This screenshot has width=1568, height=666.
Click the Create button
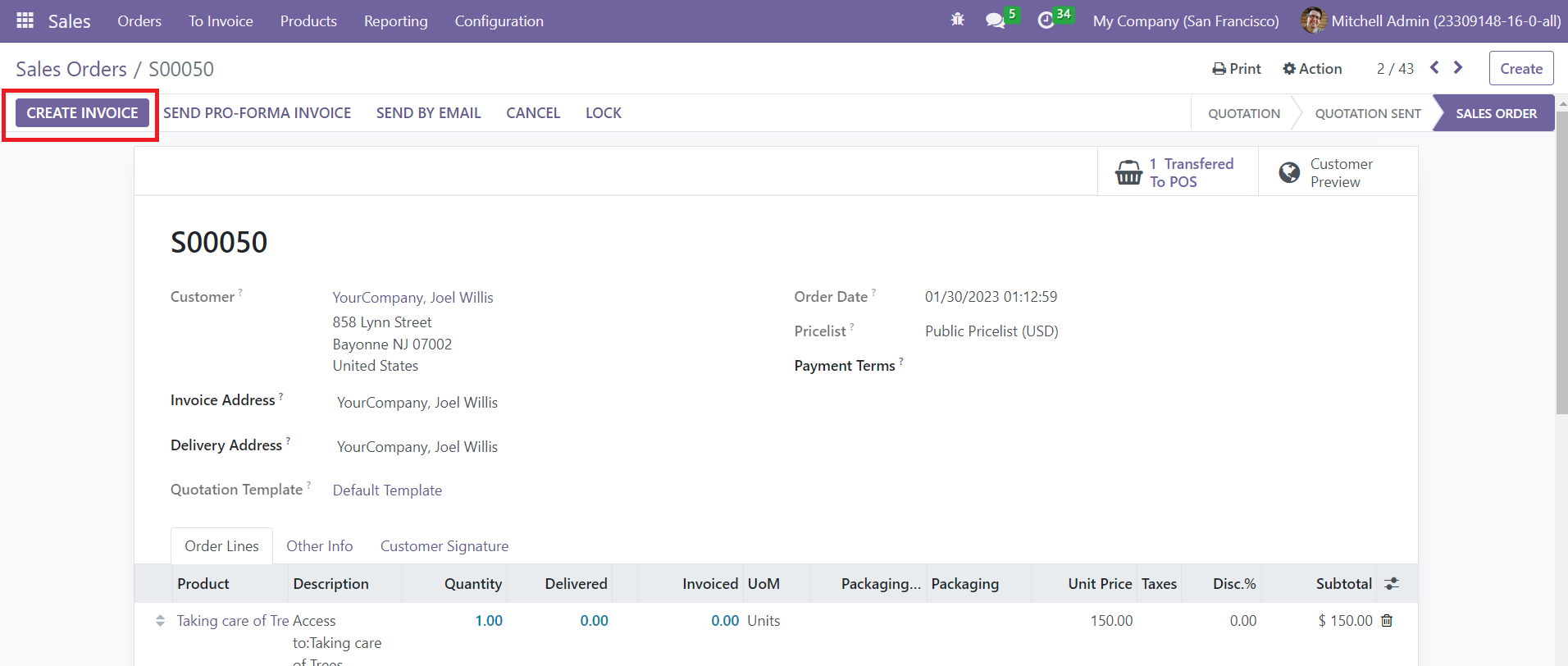1521,69
